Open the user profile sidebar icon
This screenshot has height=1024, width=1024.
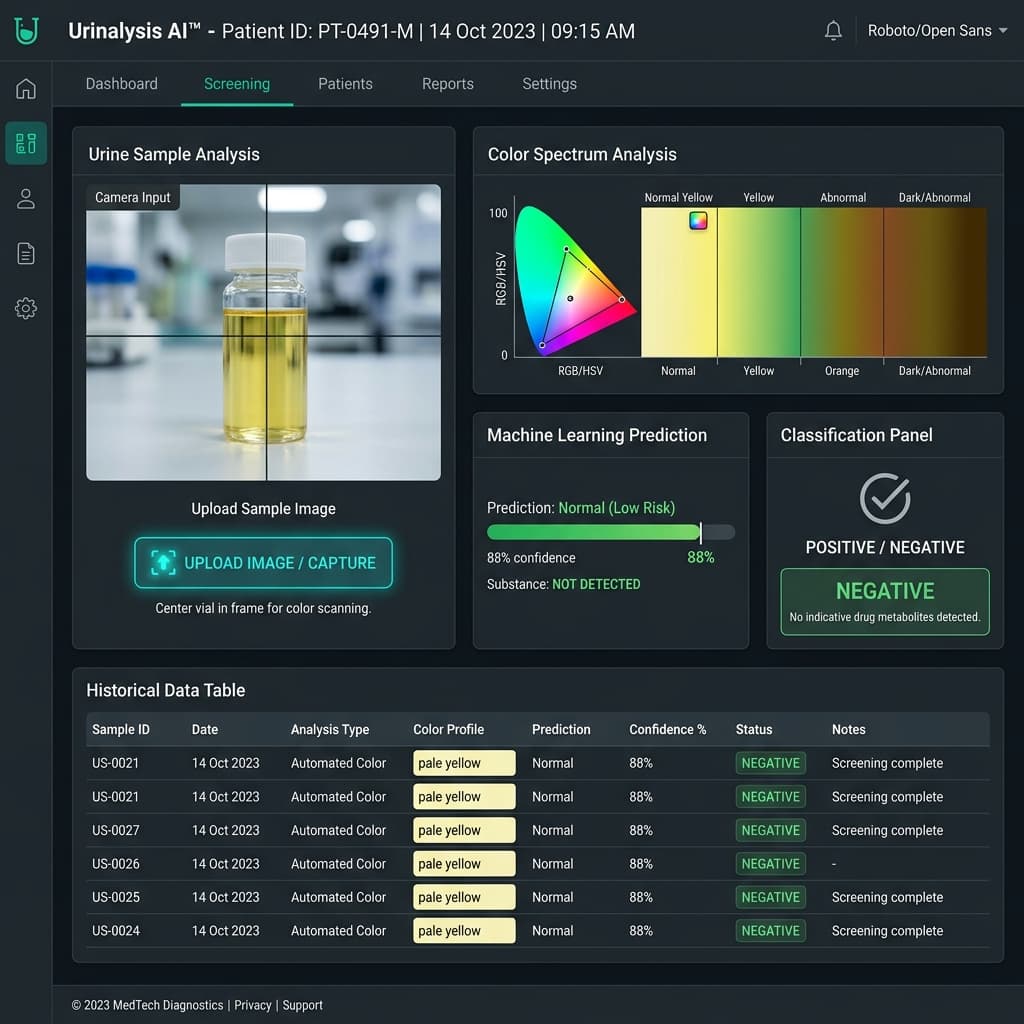[x=26, y=199]
